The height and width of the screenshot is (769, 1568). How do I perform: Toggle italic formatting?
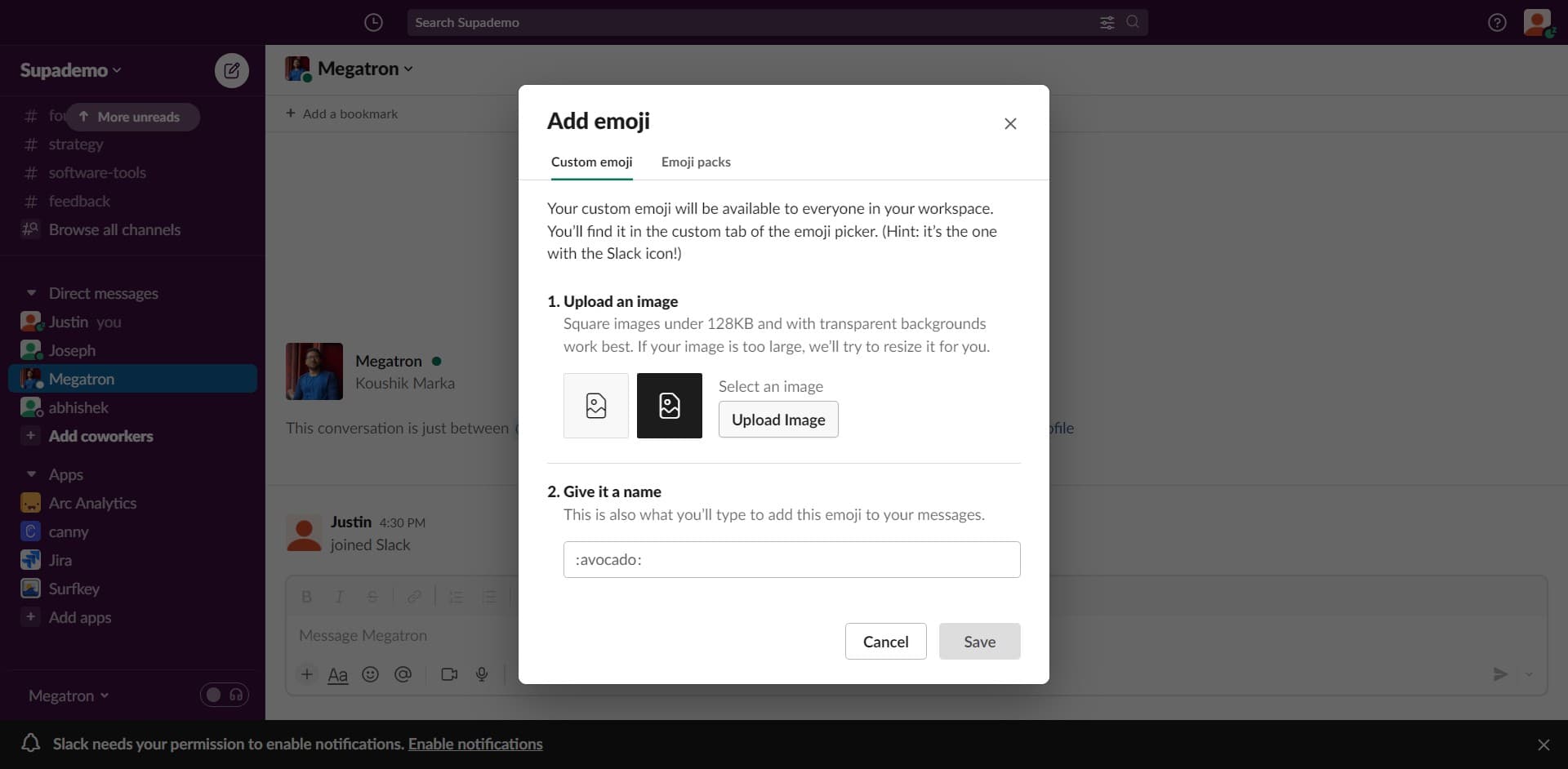(x=340, y=597)
